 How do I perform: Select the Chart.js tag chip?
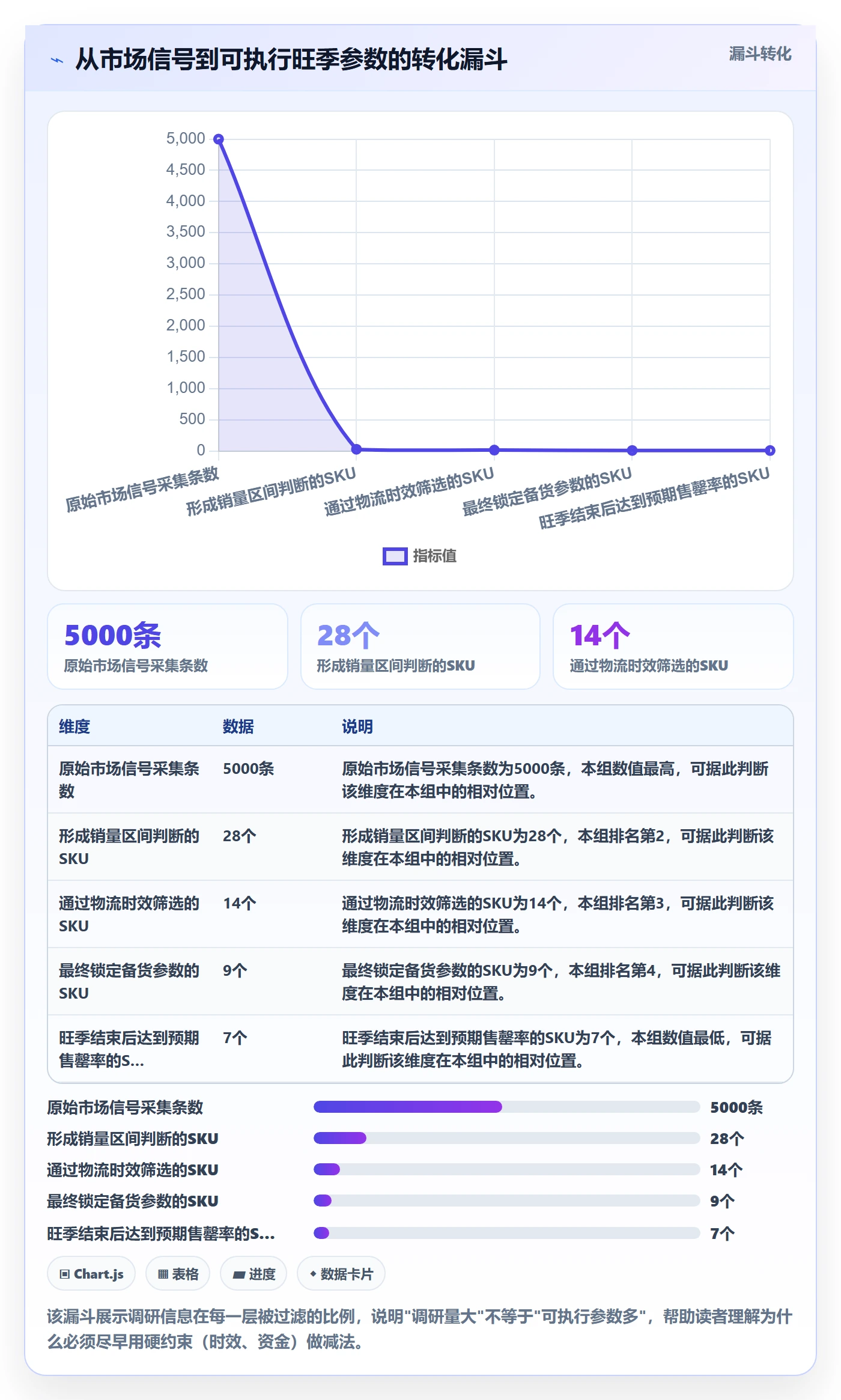(x=91, y=1273)
